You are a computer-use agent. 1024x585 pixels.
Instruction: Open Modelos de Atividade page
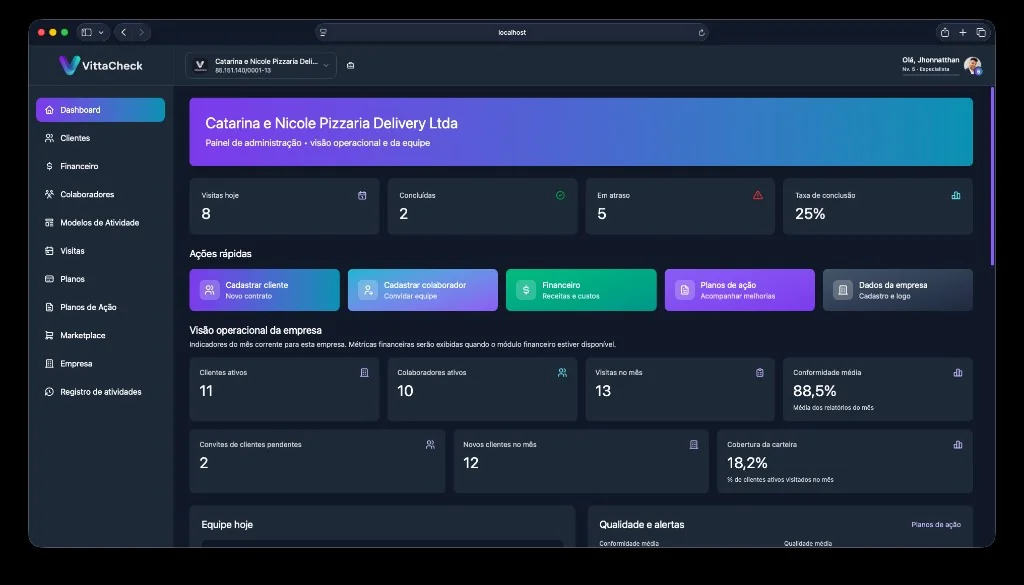pos(100,223)
